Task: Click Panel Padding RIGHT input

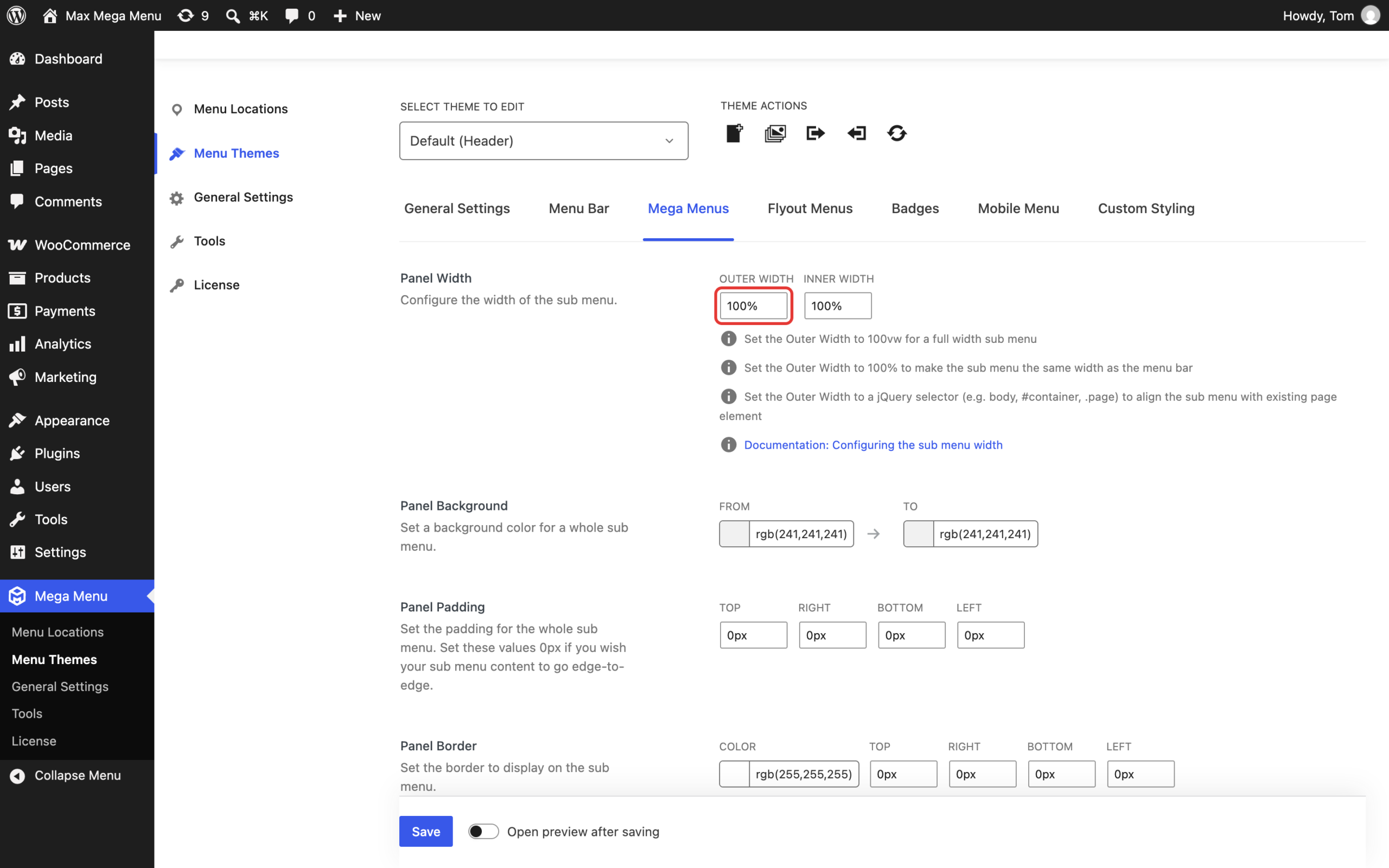Action: click(832, 635)
